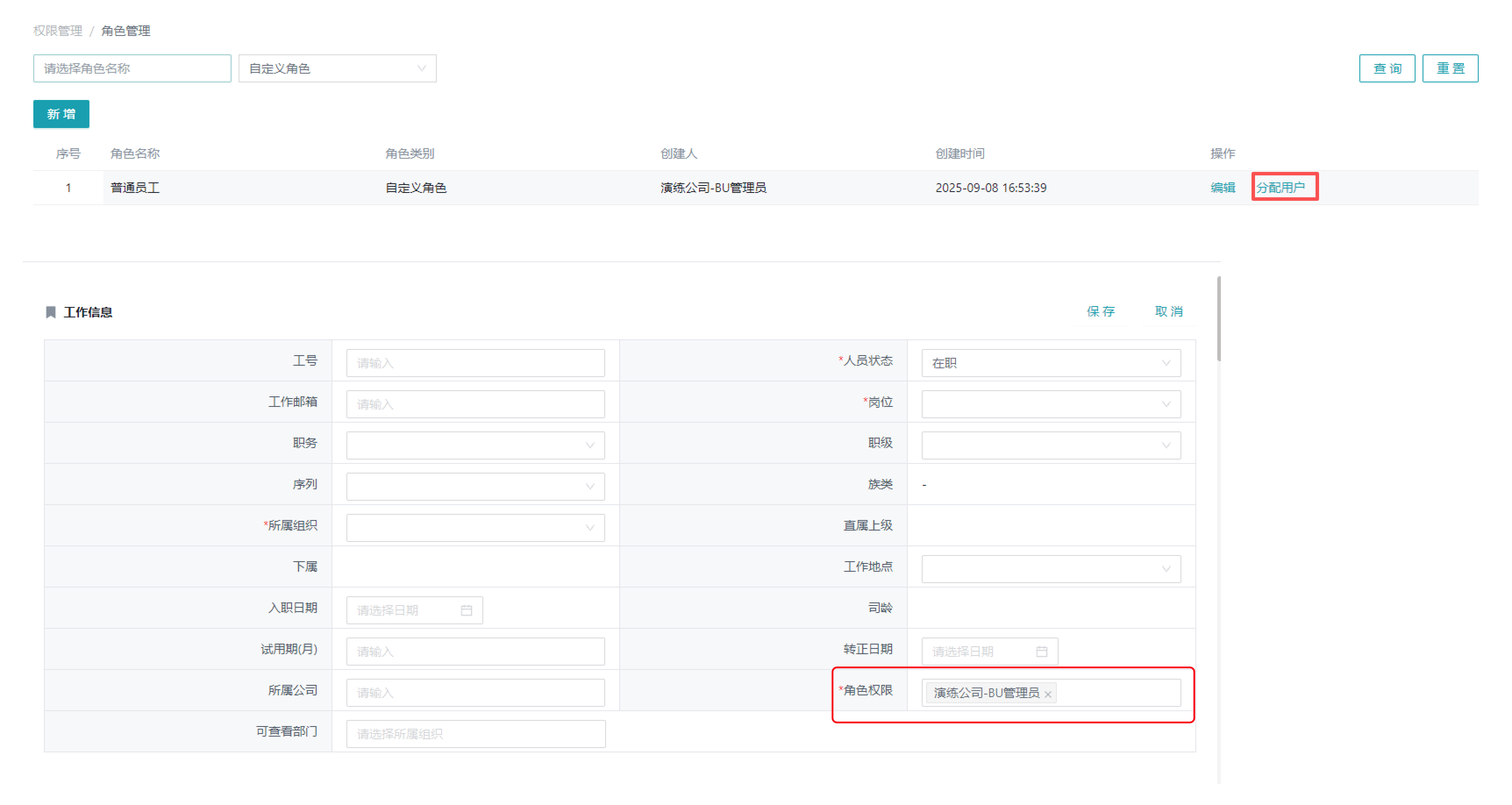Remove the 演练公司-BU管理员 role tag
Viewport: 1512px width, 805px height.
point(1048,694)
